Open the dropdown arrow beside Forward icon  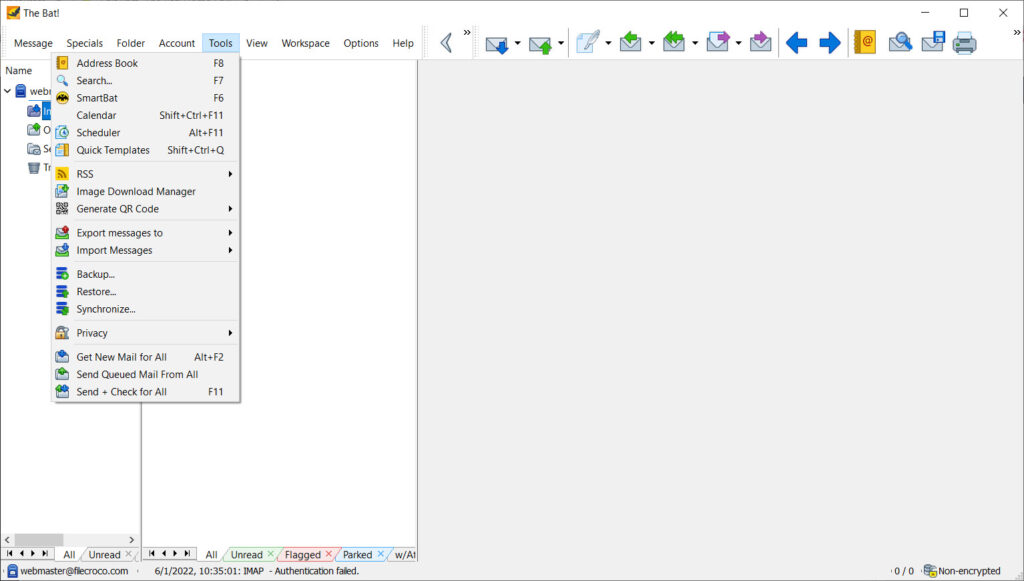[x=739, y=43]
